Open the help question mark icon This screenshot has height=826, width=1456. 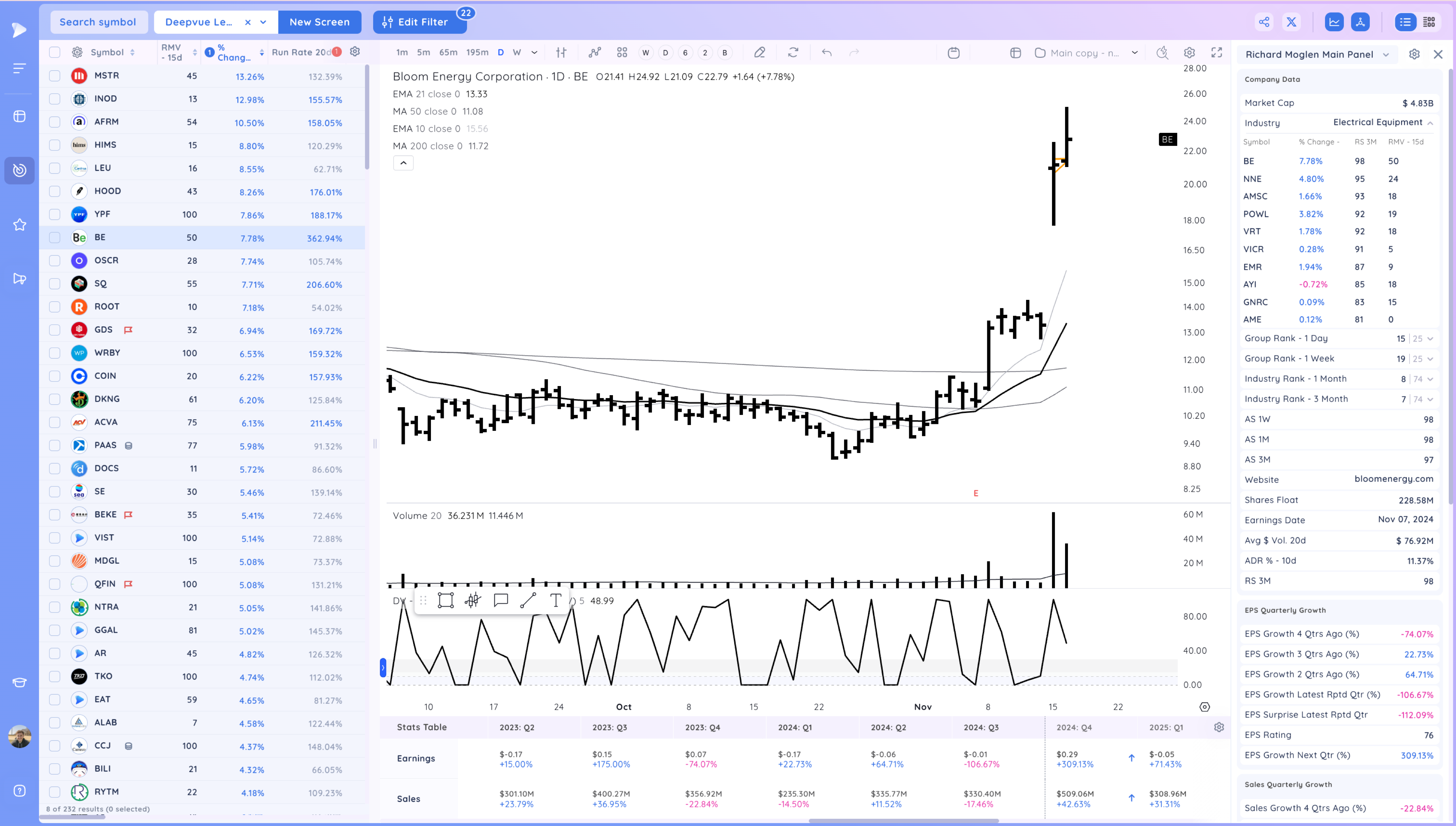point(20,791)
